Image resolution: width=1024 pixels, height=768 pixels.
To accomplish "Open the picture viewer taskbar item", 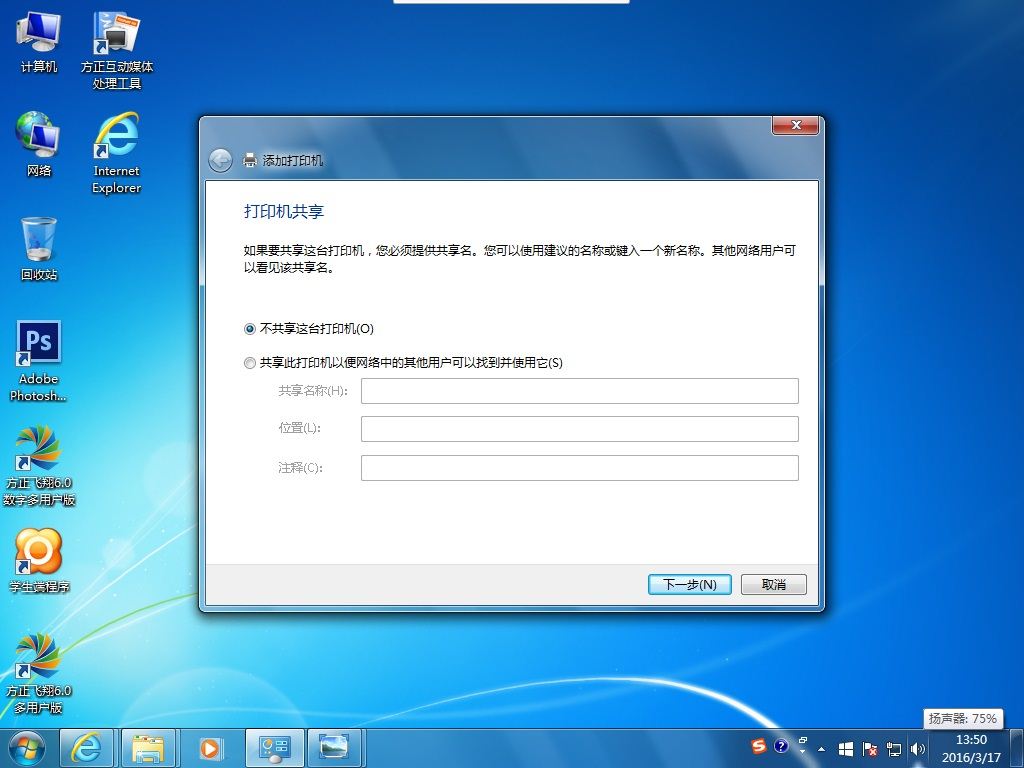I will [x=334, y=748].
